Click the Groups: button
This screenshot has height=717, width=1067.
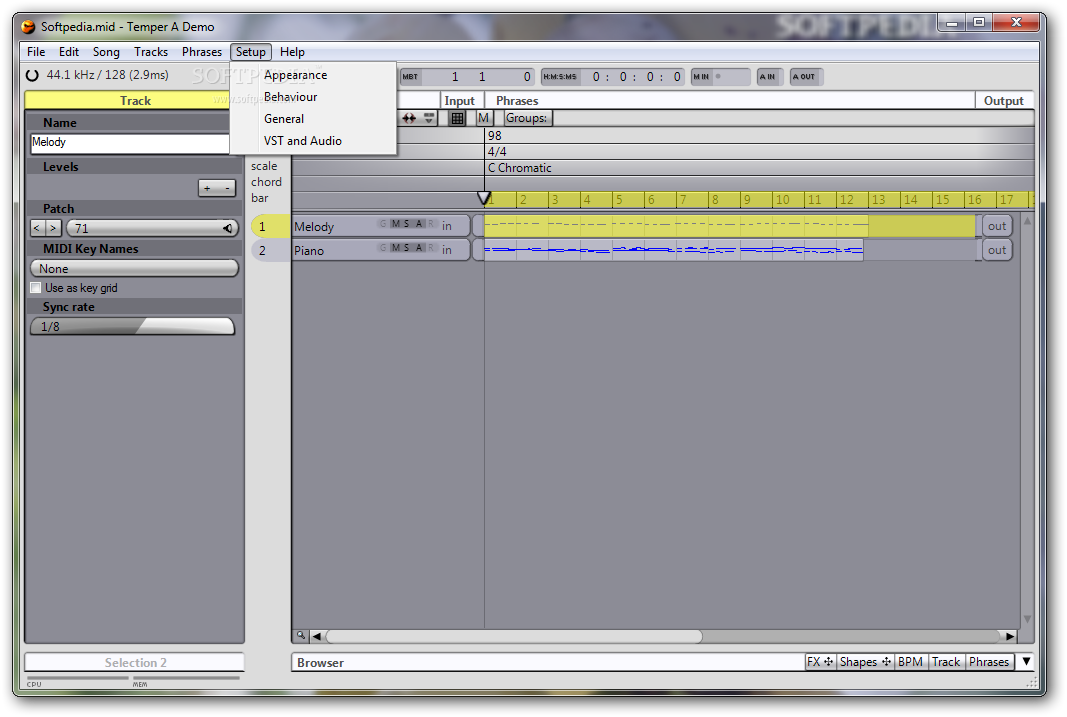tap(527, 118)
